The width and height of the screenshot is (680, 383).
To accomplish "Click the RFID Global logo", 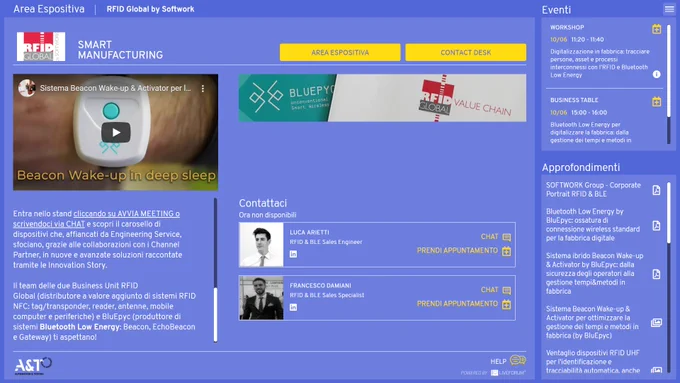I will [x=41, y=46].
